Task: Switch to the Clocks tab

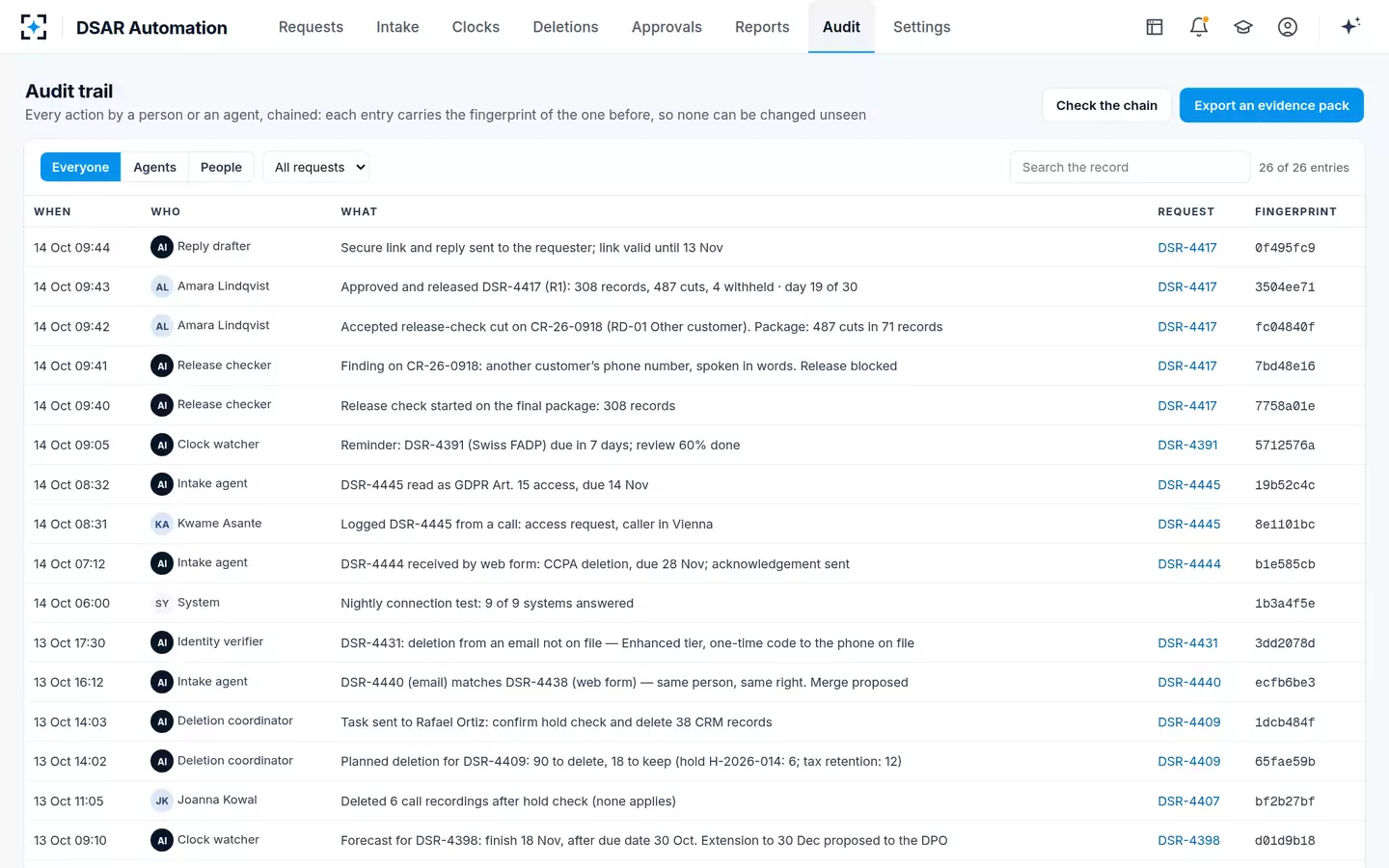Action: click(476, 27)
